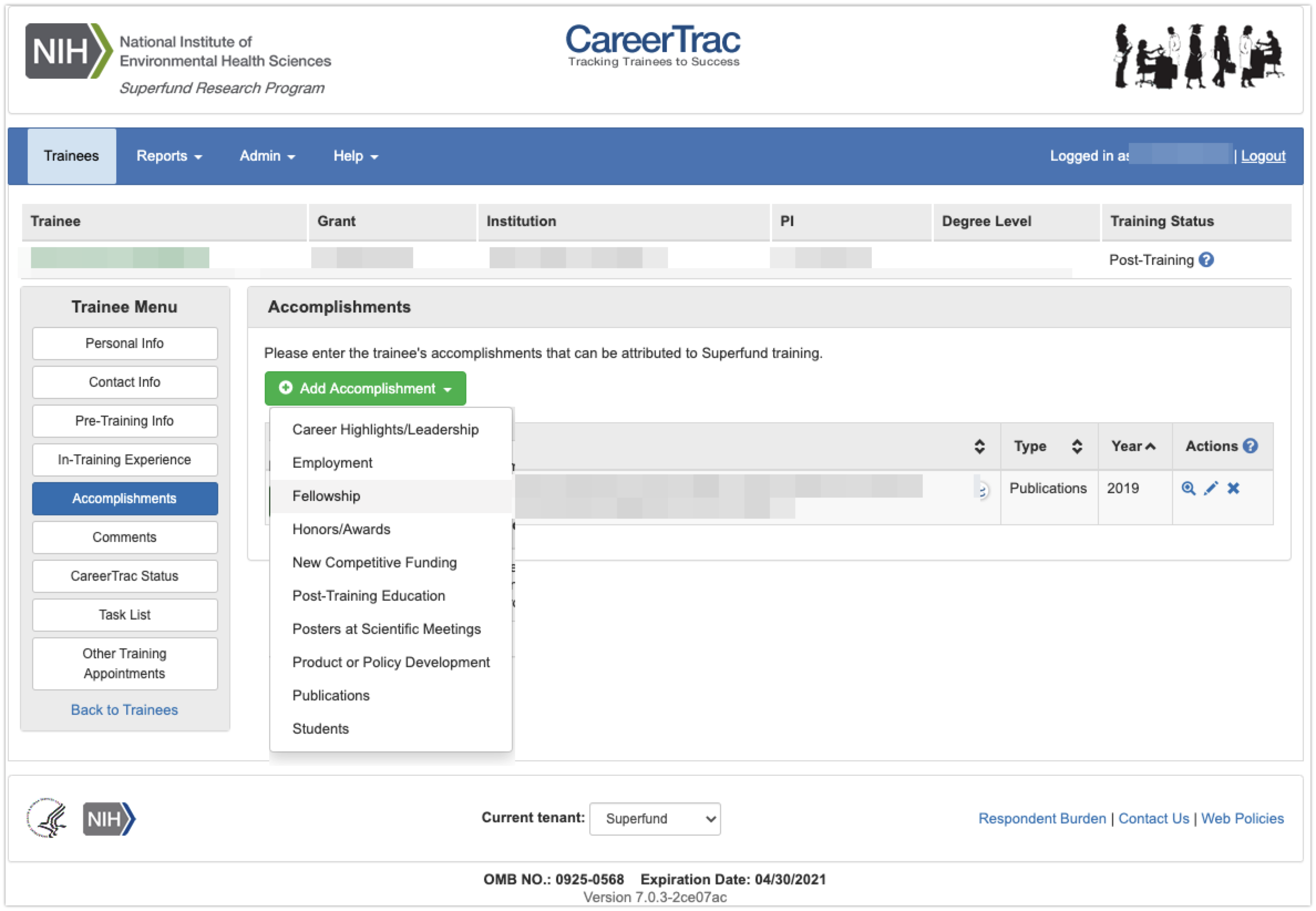
Task: Sort by Year column arrow
Action: point(1150,447)
